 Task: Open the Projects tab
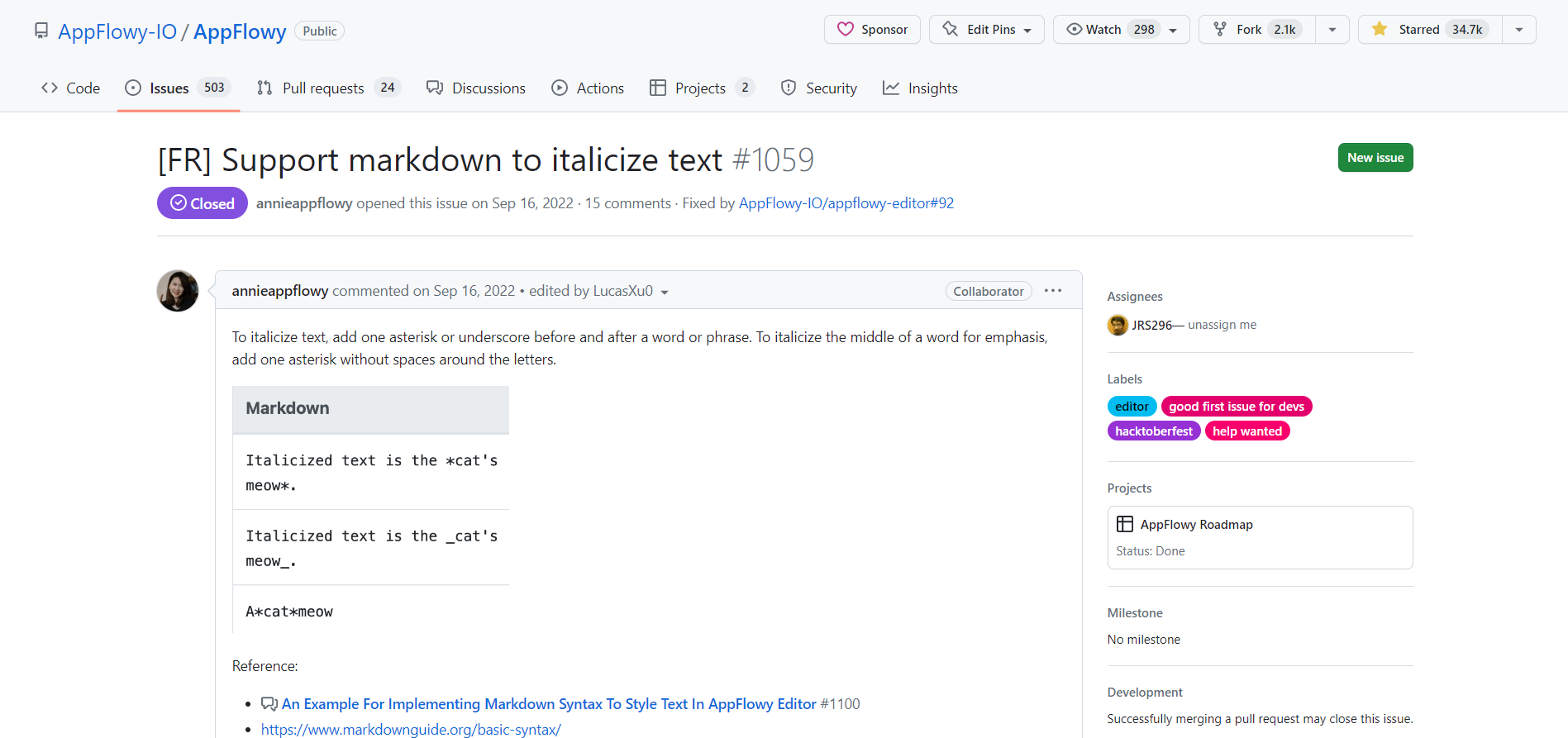tap(703, 88)
